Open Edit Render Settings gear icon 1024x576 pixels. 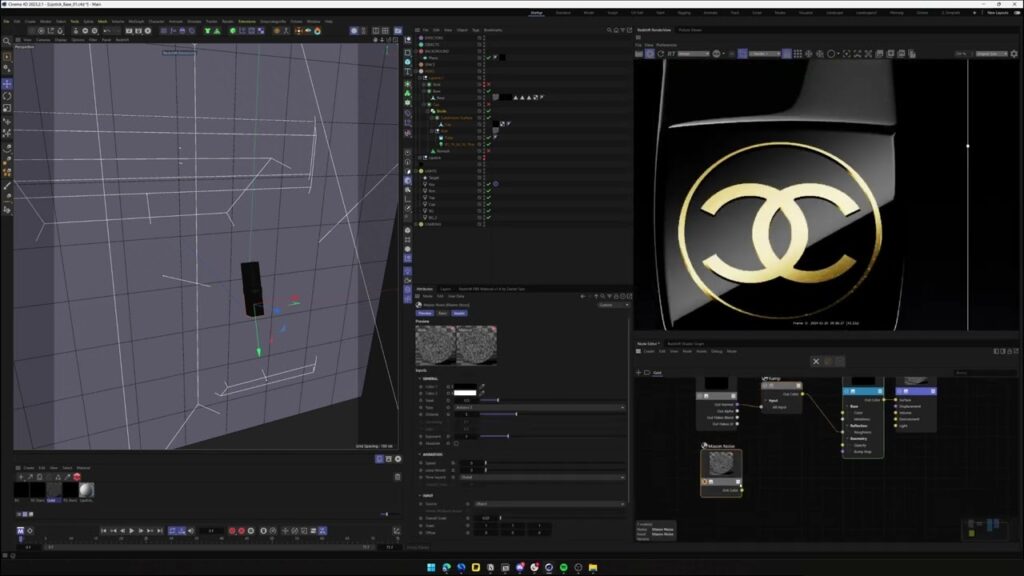coord(148,31)
